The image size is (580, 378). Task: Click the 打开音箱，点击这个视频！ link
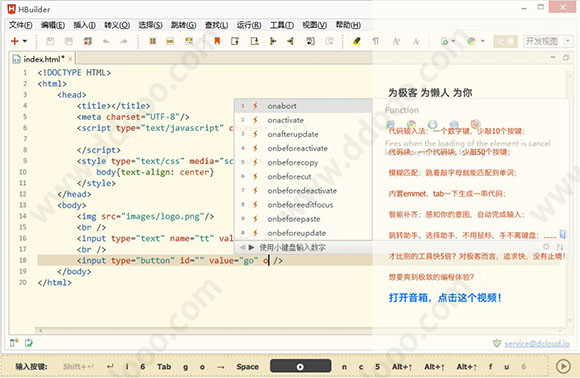tap(445, 298)
